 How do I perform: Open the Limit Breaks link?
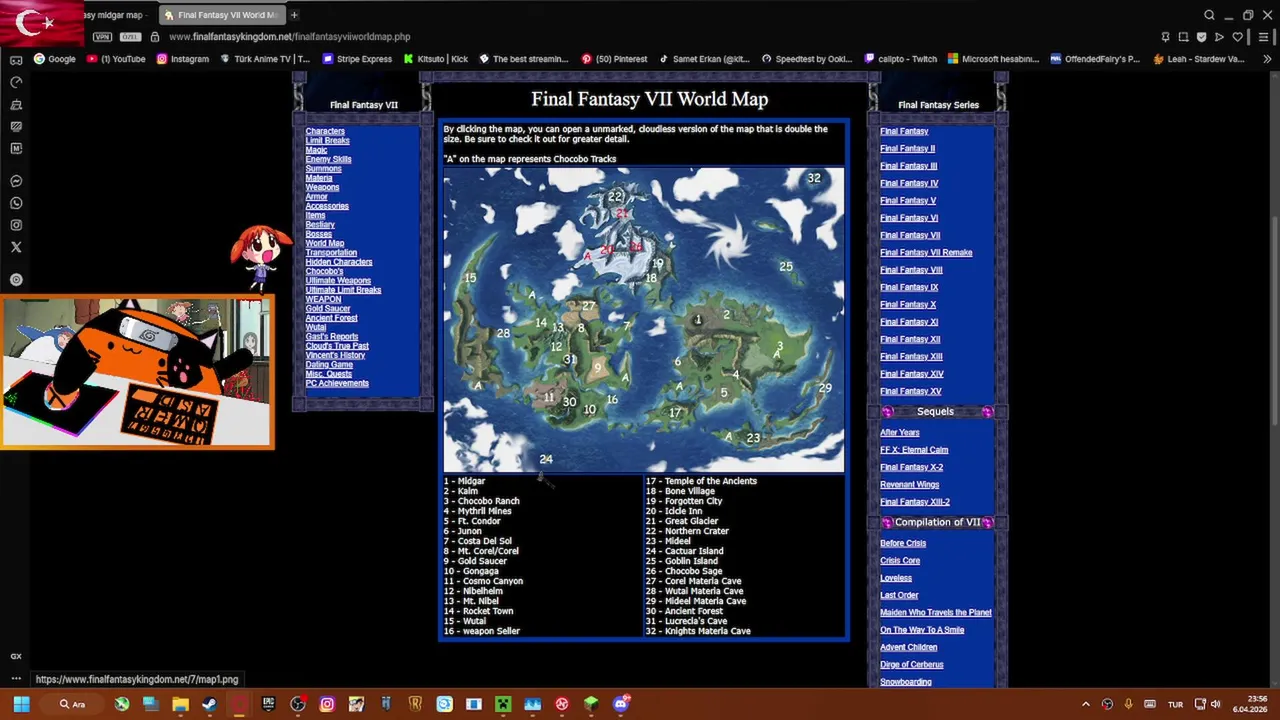point(327,141)
